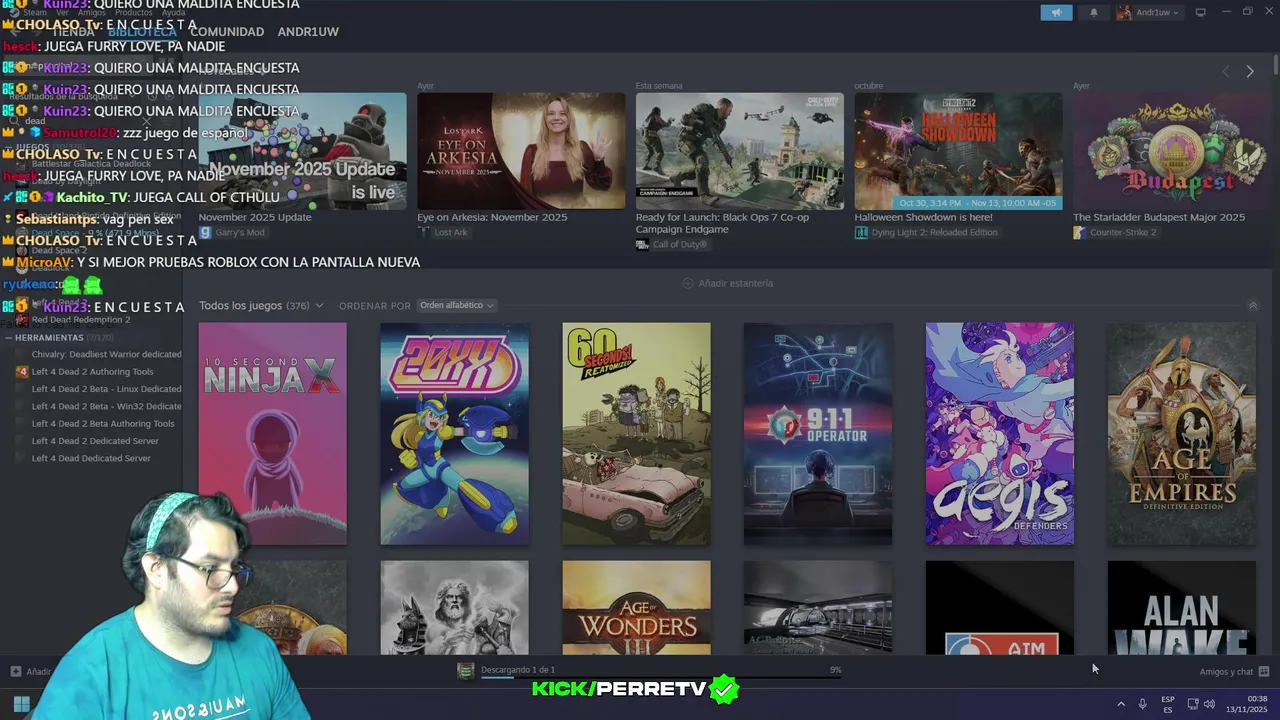Open the Steam announcements megaphone button

tap(1056, 12)
